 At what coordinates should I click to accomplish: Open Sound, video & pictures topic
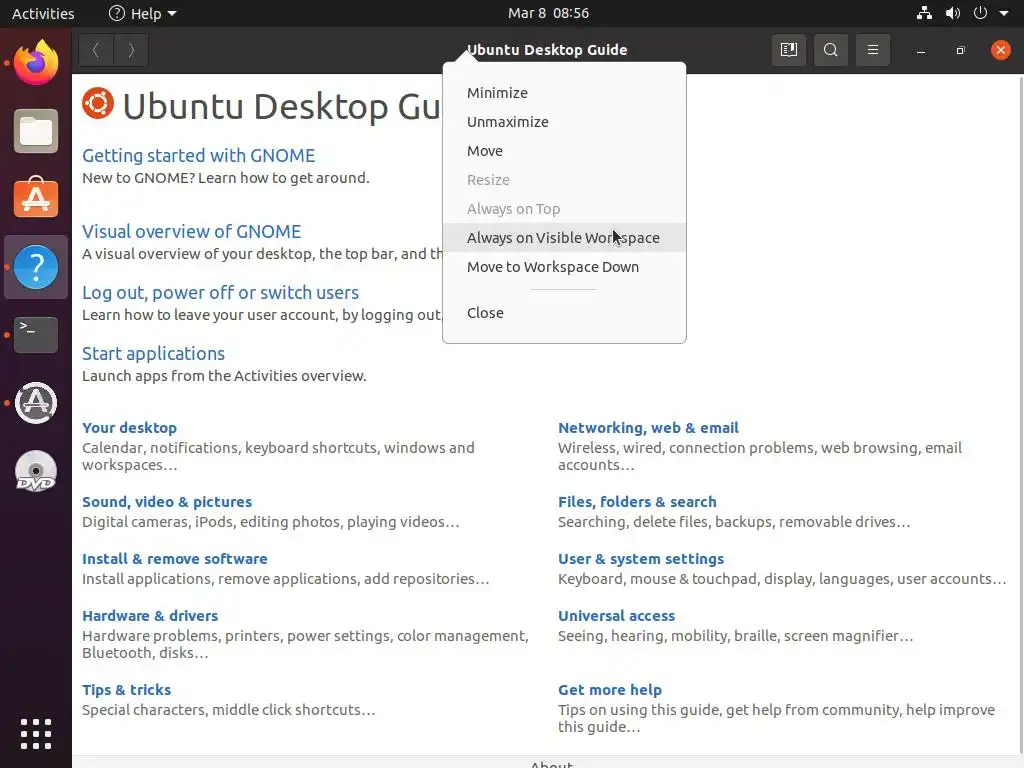click(167, 502)
